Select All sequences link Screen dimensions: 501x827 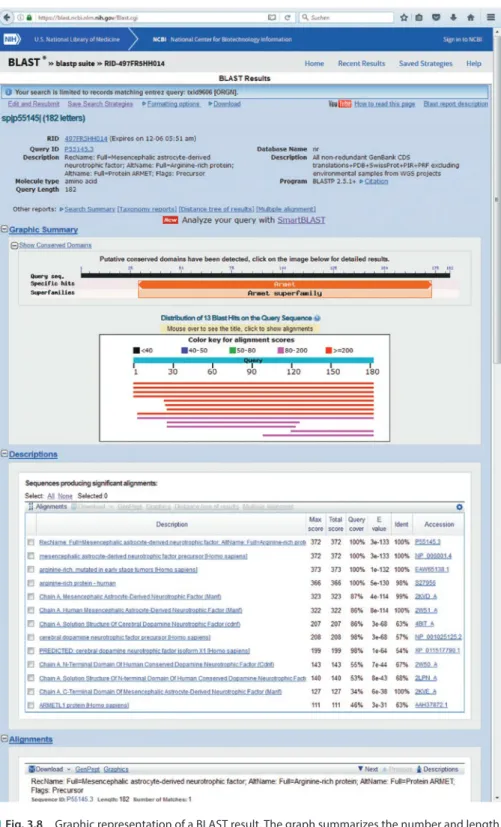tap(51, 496)
